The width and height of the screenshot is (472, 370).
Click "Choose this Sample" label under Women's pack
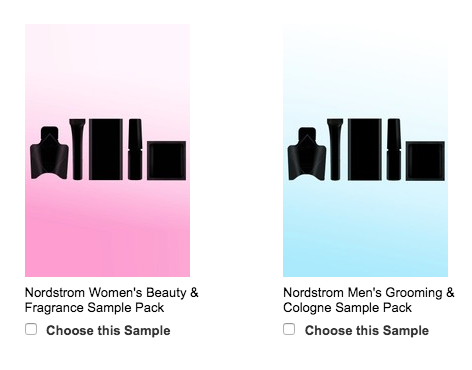[x=108, y=331]
